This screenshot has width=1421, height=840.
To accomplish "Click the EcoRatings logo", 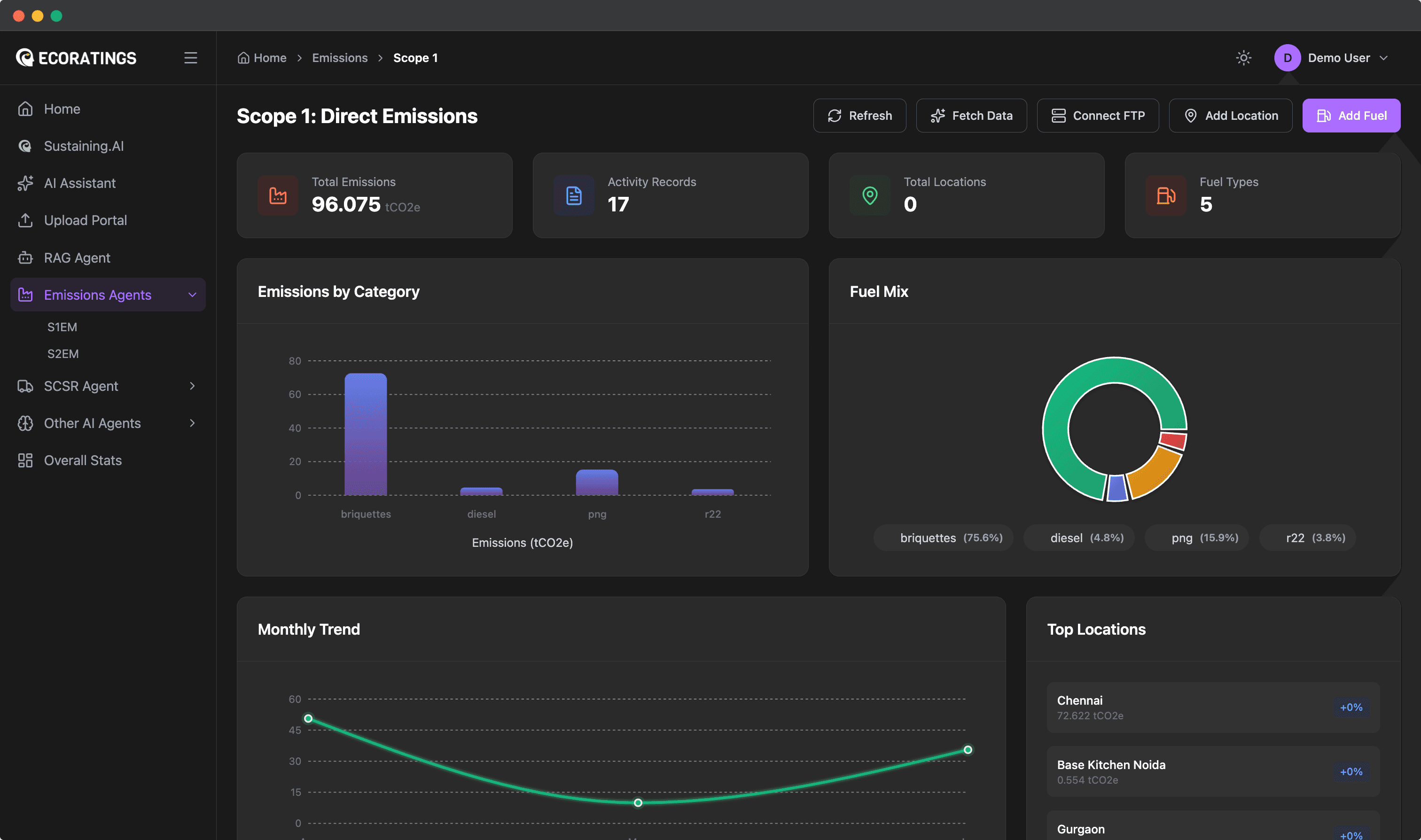I will (77, 58).
